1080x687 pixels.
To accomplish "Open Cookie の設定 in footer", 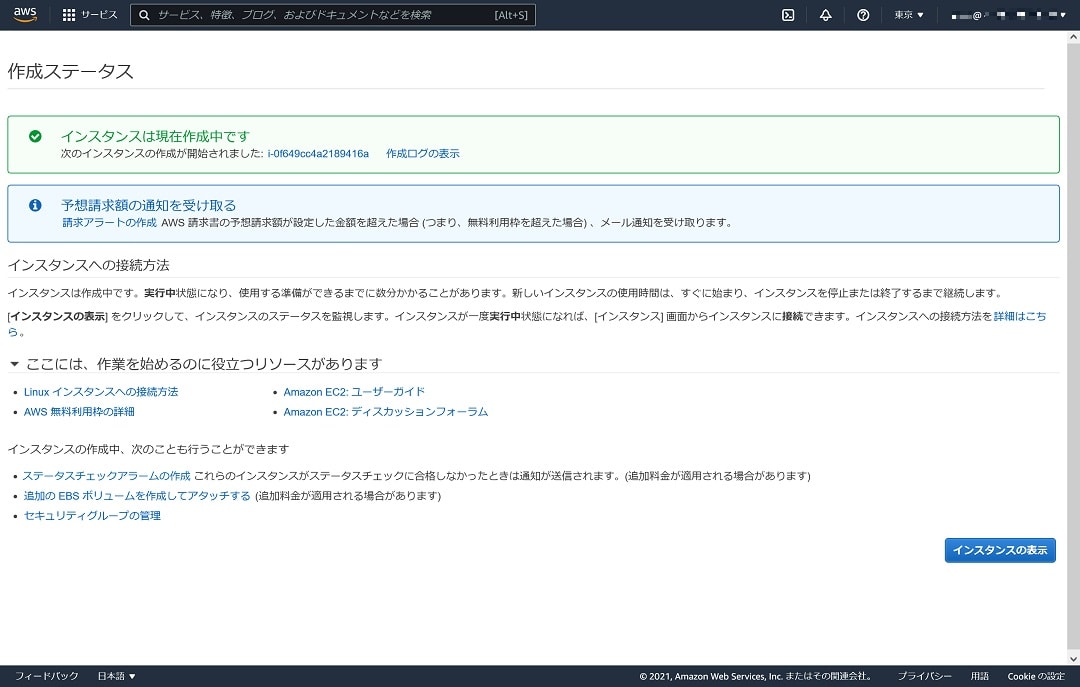I will point(1036,676).
